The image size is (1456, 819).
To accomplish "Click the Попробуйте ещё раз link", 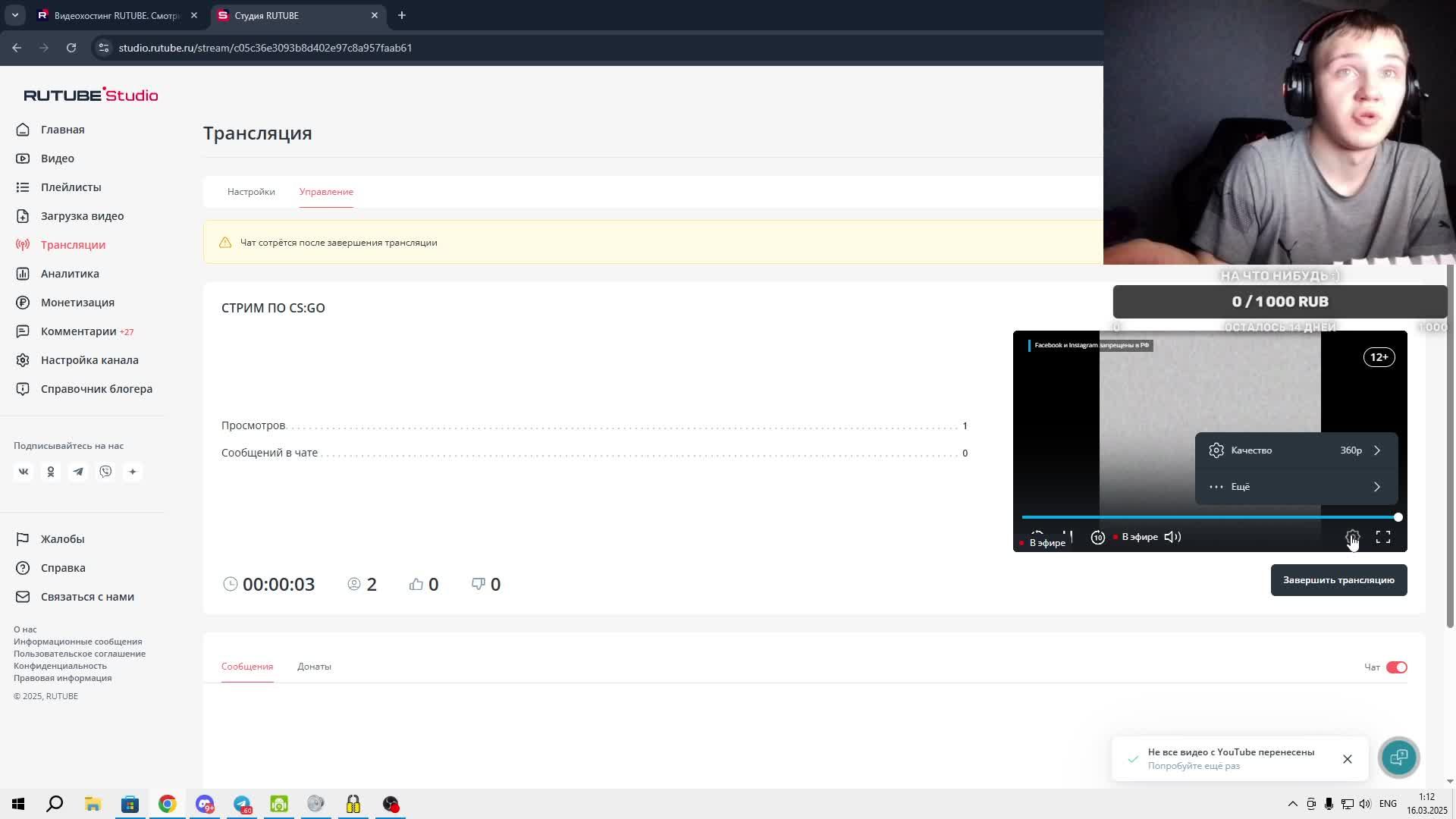I will [x=1194, y=766].
